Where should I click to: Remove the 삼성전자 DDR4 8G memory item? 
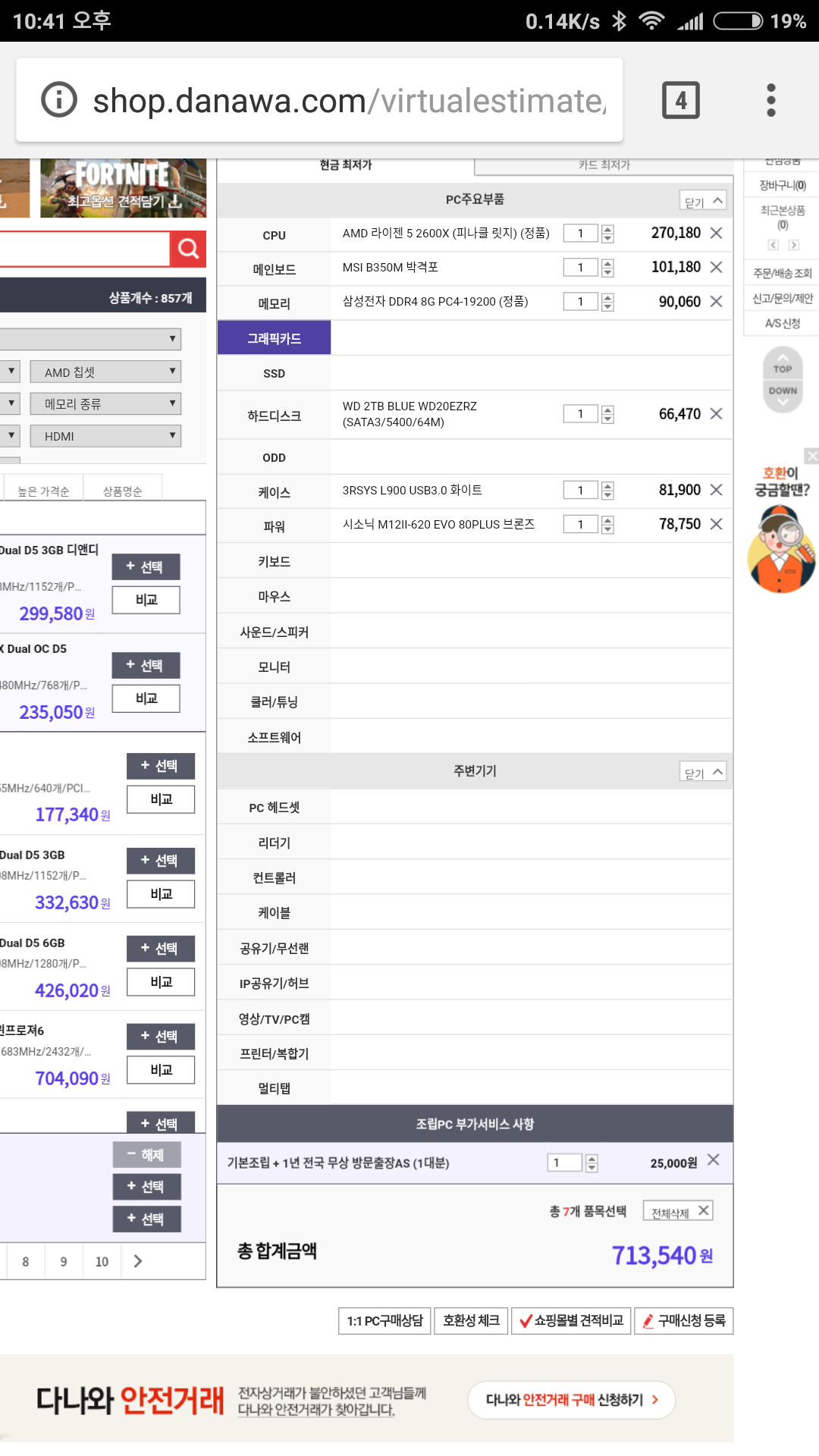click(x=716, y=301)
